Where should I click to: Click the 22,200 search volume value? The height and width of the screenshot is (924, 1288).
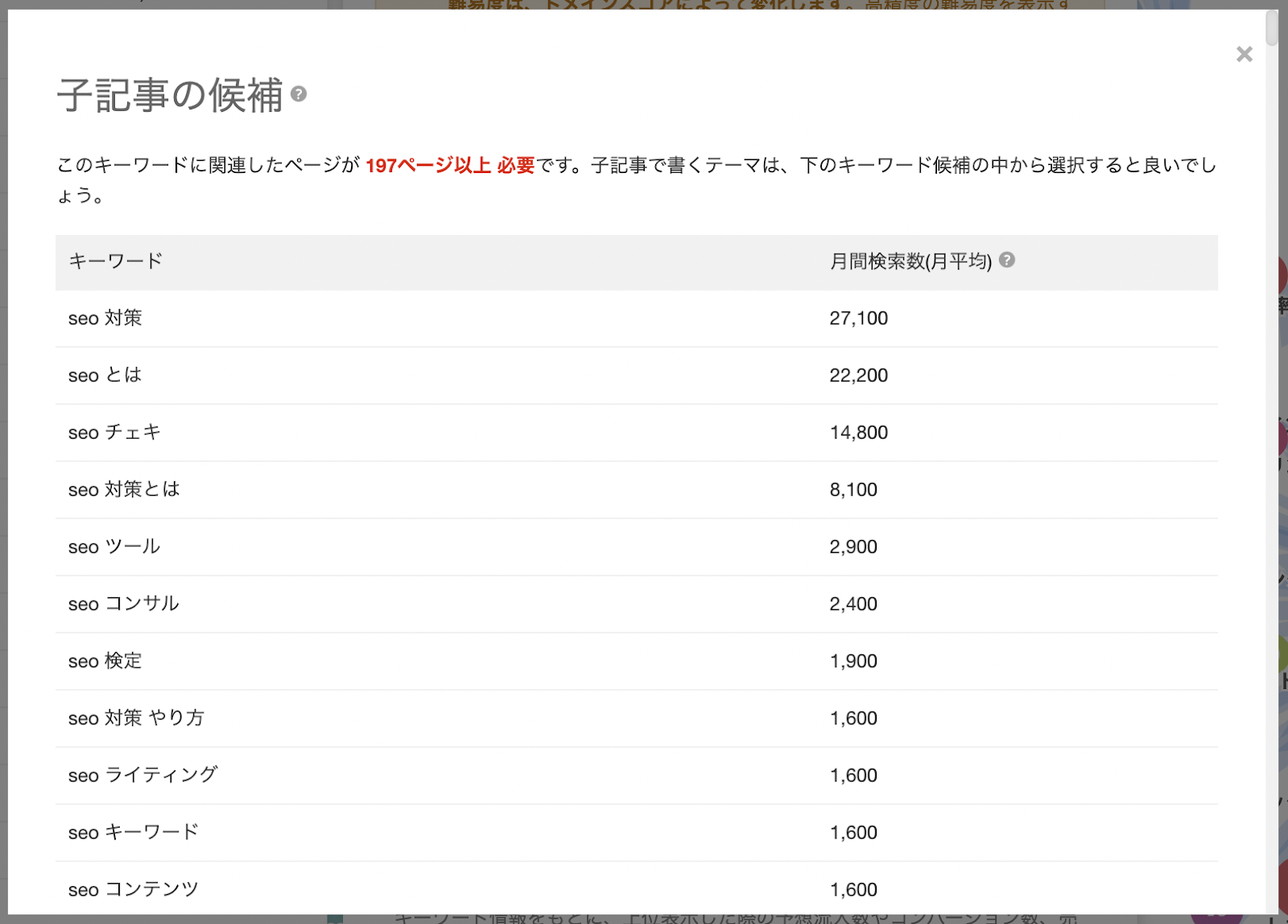858,376
